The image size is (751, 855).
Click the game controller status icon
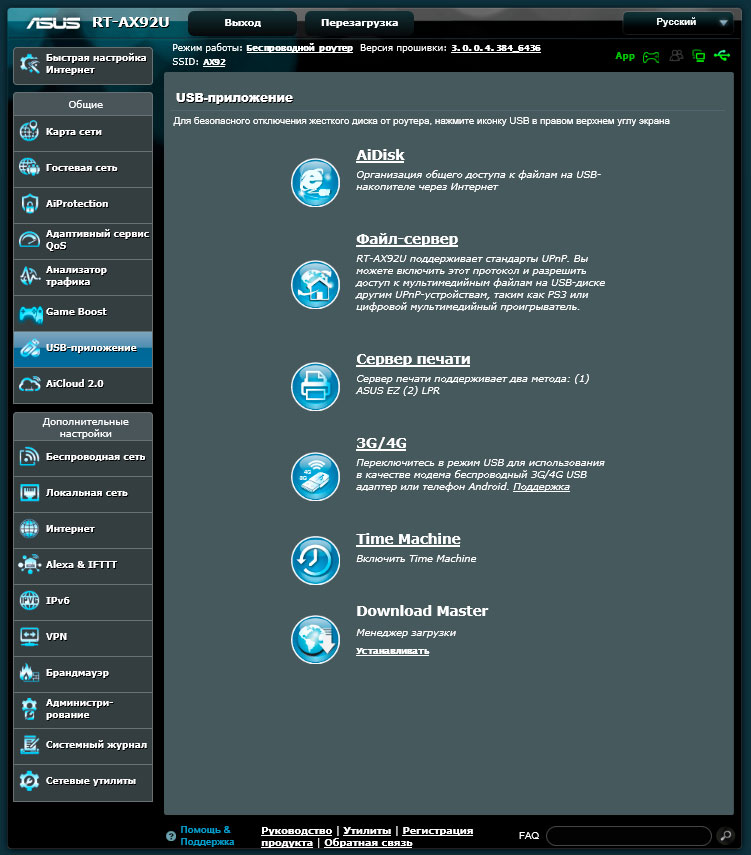pos(651,57)
